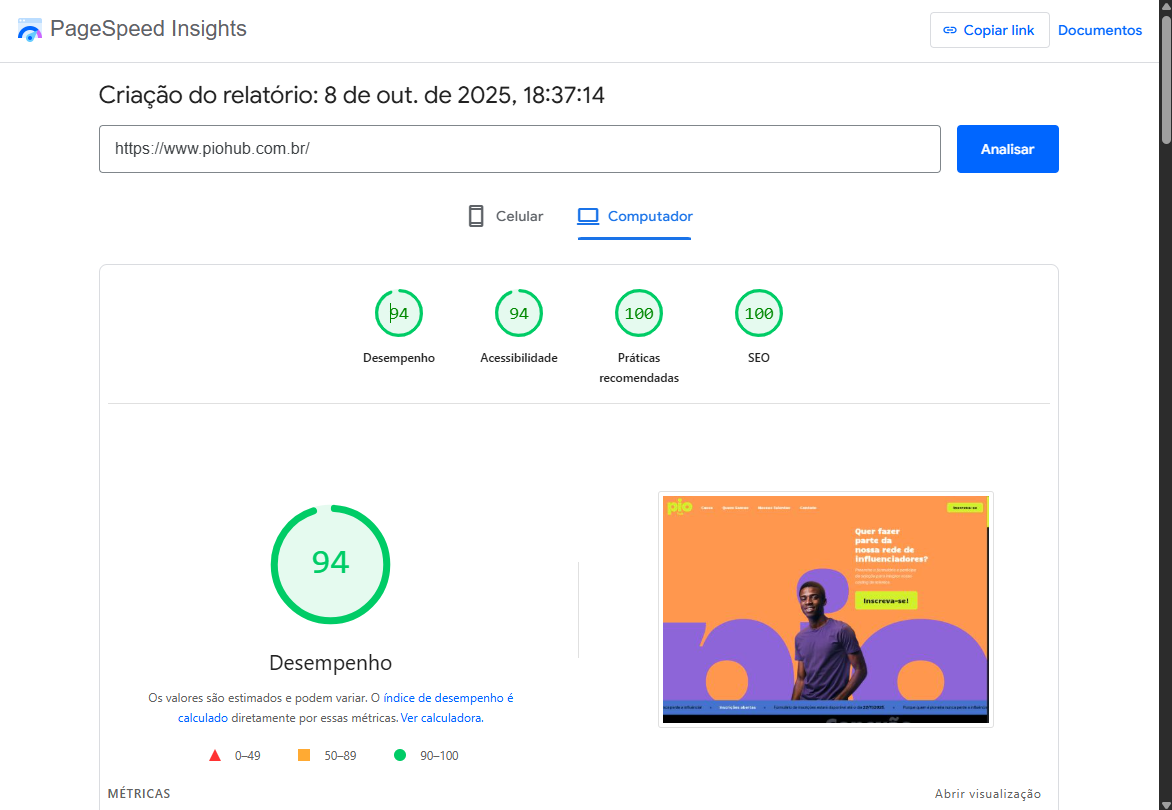Select the Práticas recomendadas score circle
The image size is (1172, 810).
click(639, 314)
